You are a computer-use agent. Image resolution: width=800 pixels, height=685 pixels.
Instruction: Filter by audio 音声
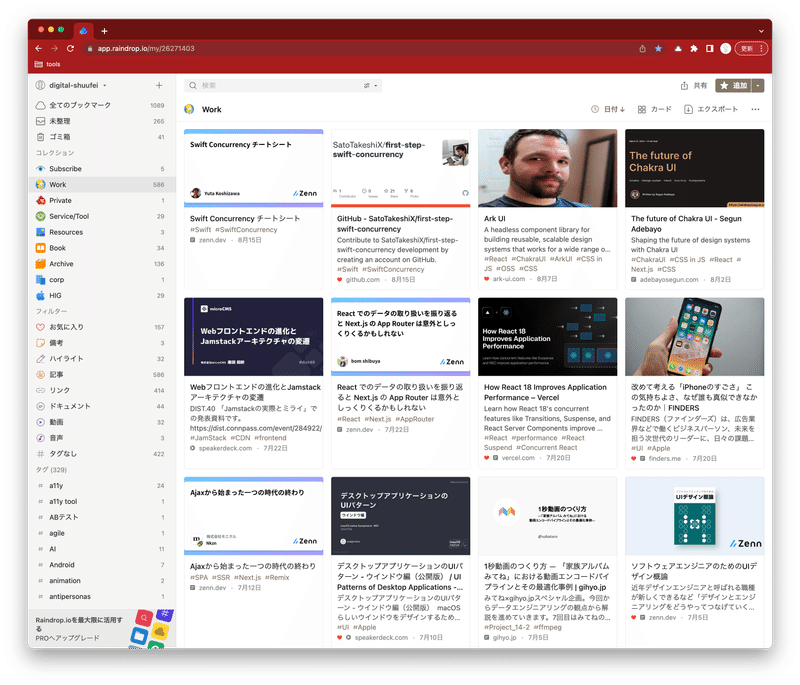102,438
